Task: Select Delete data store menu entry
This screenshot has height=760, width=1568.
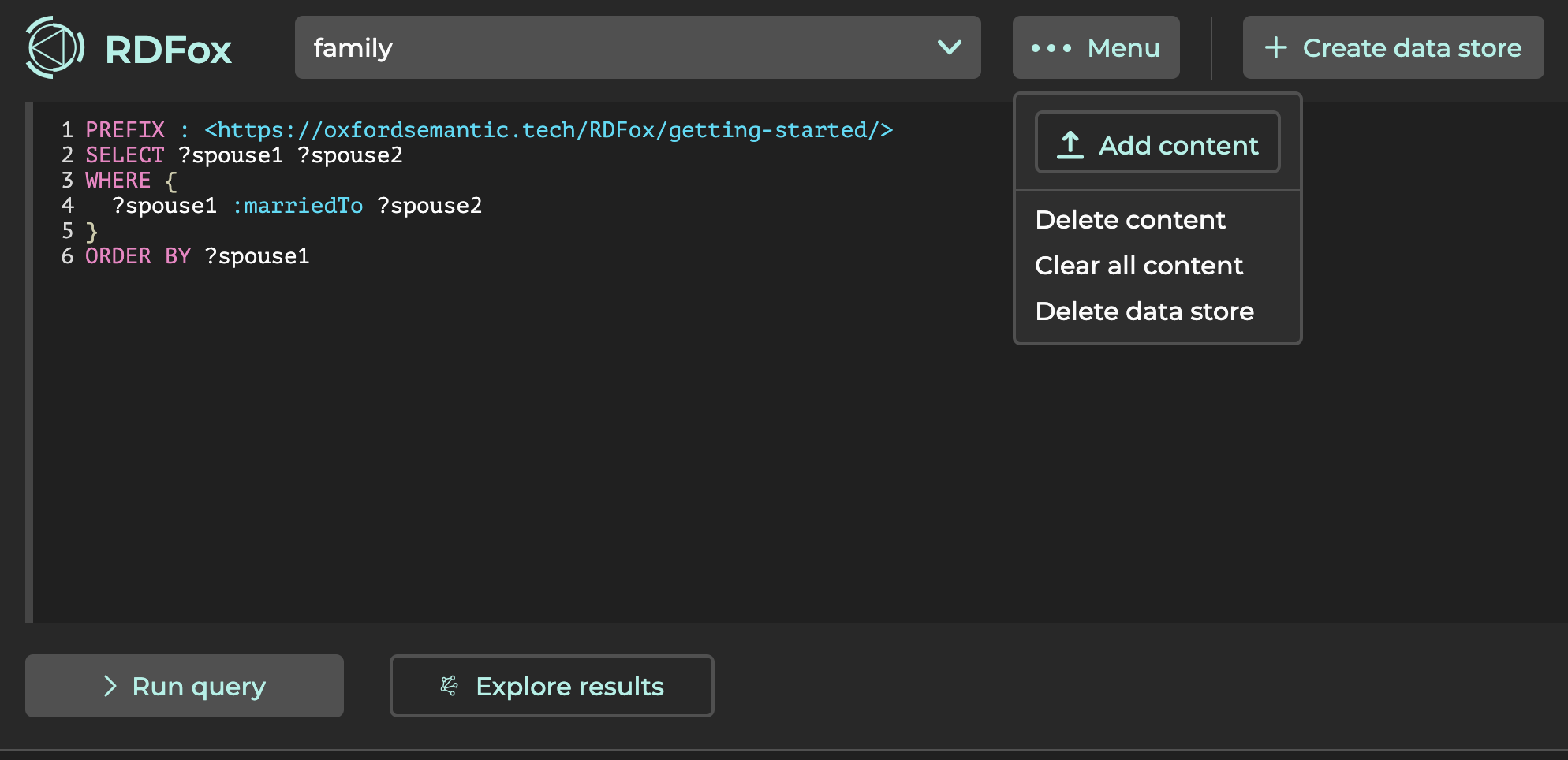Action: click(x=1145, y=311)
